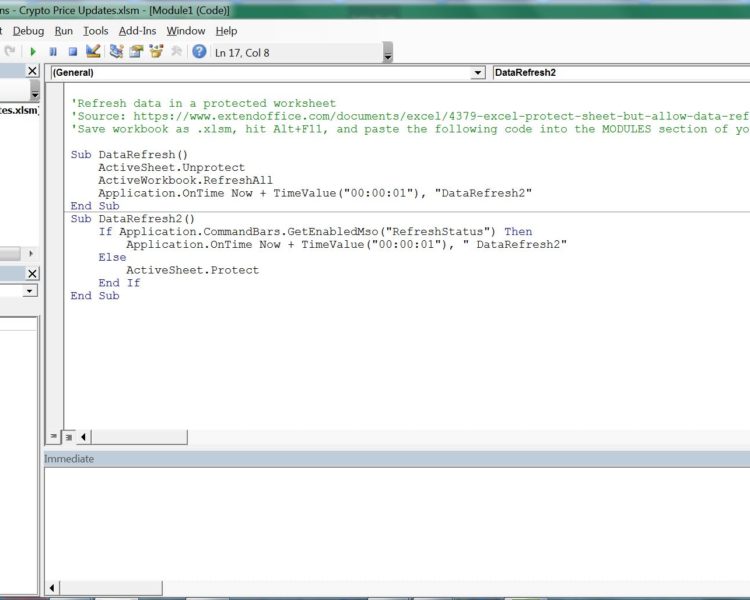Image resolution: width=750 pixels, height=600 pixels.
Task: Open the Object Browser toolbar icon
Action: point(156,52)
